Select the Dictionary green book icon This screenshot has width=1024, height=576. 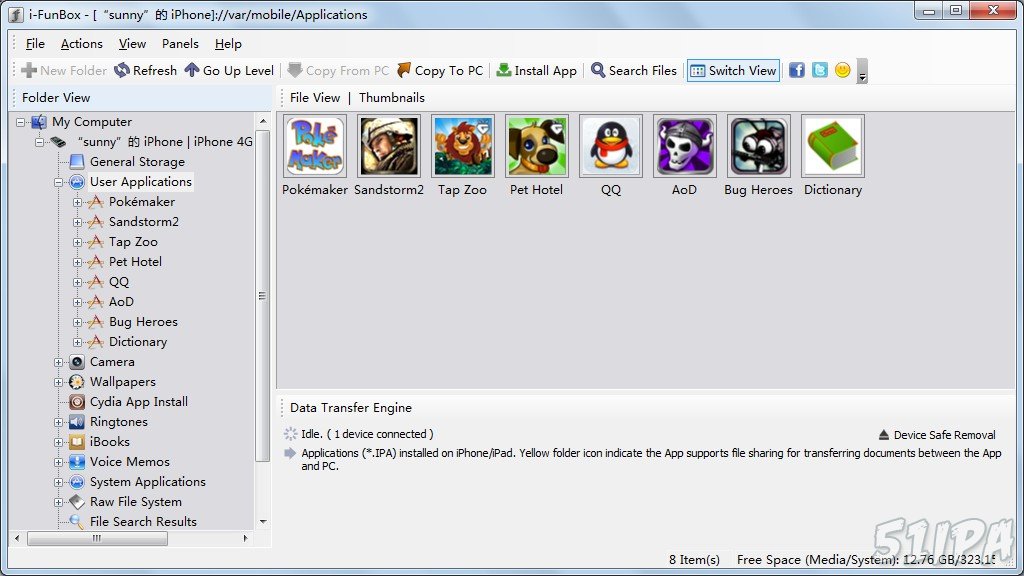pos(833,146)
